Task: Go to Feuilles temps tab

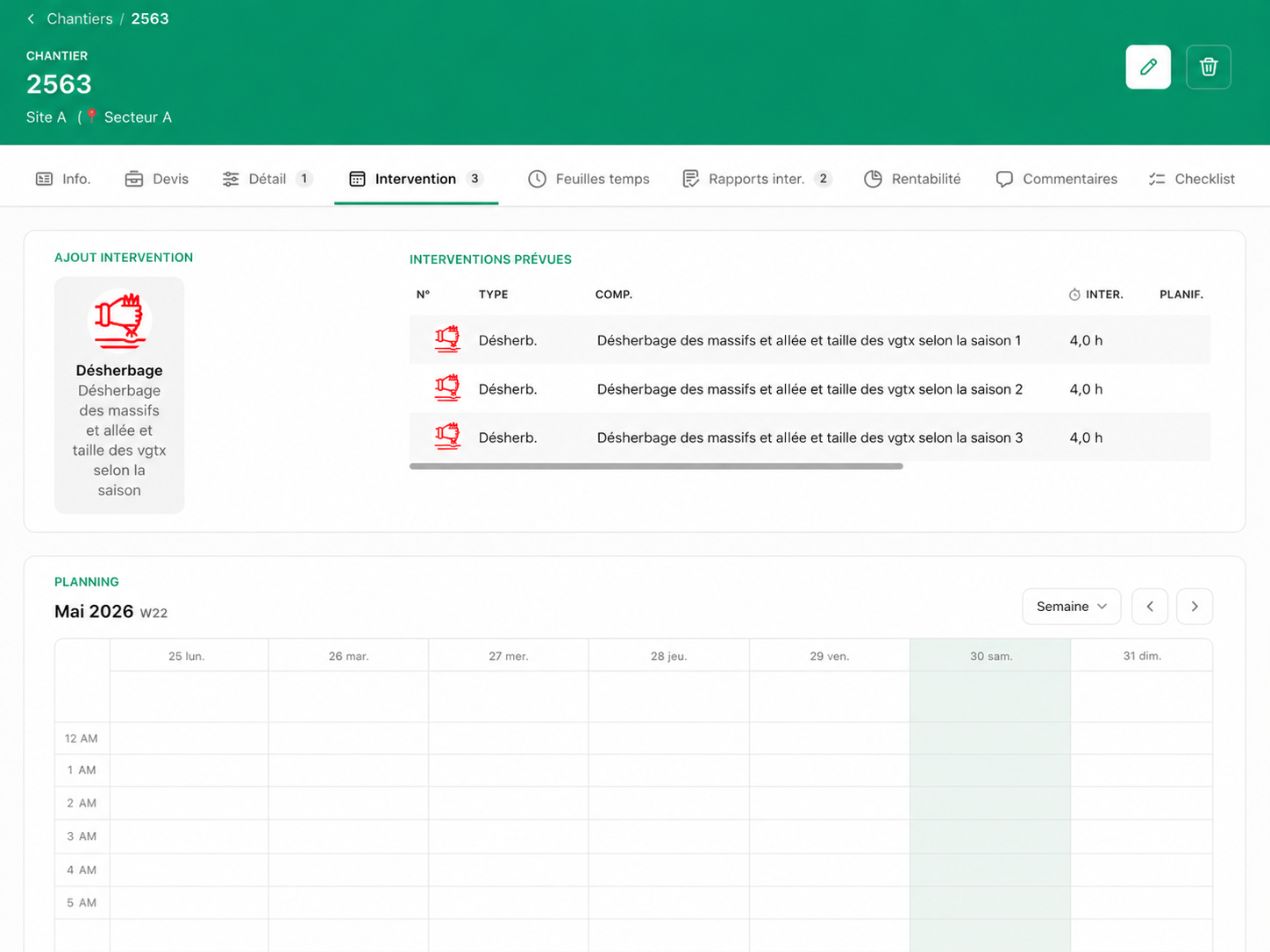Action: [589, 179]
